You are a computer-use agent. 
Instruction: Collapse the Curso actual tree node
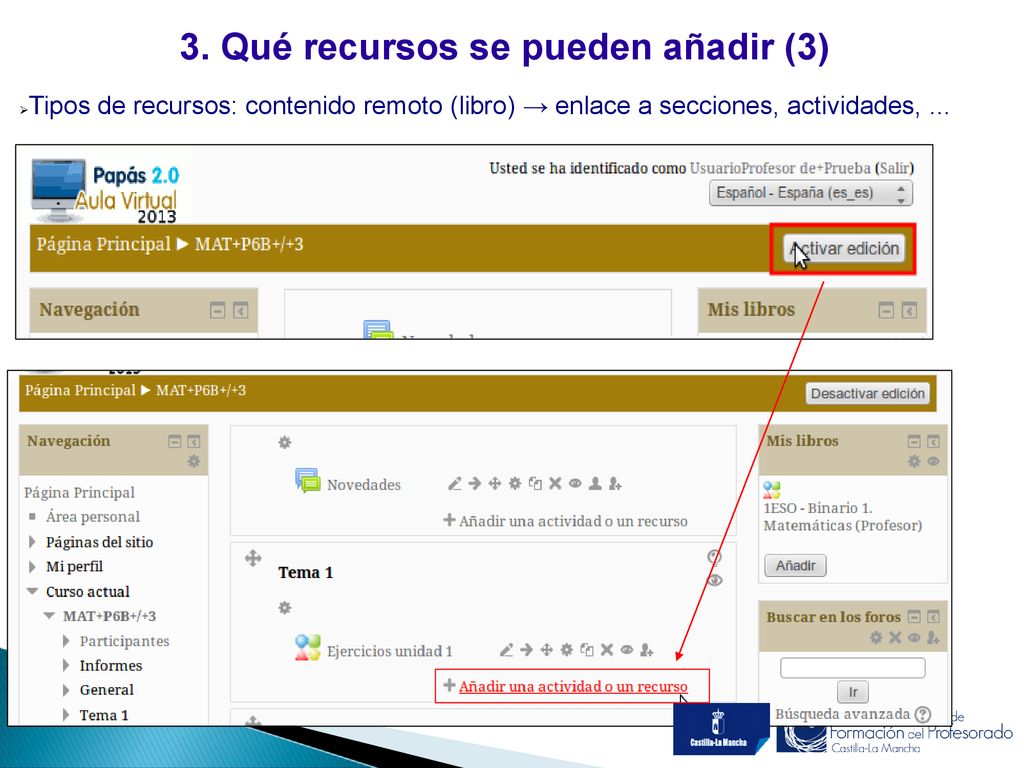click(x=32, y=591)
